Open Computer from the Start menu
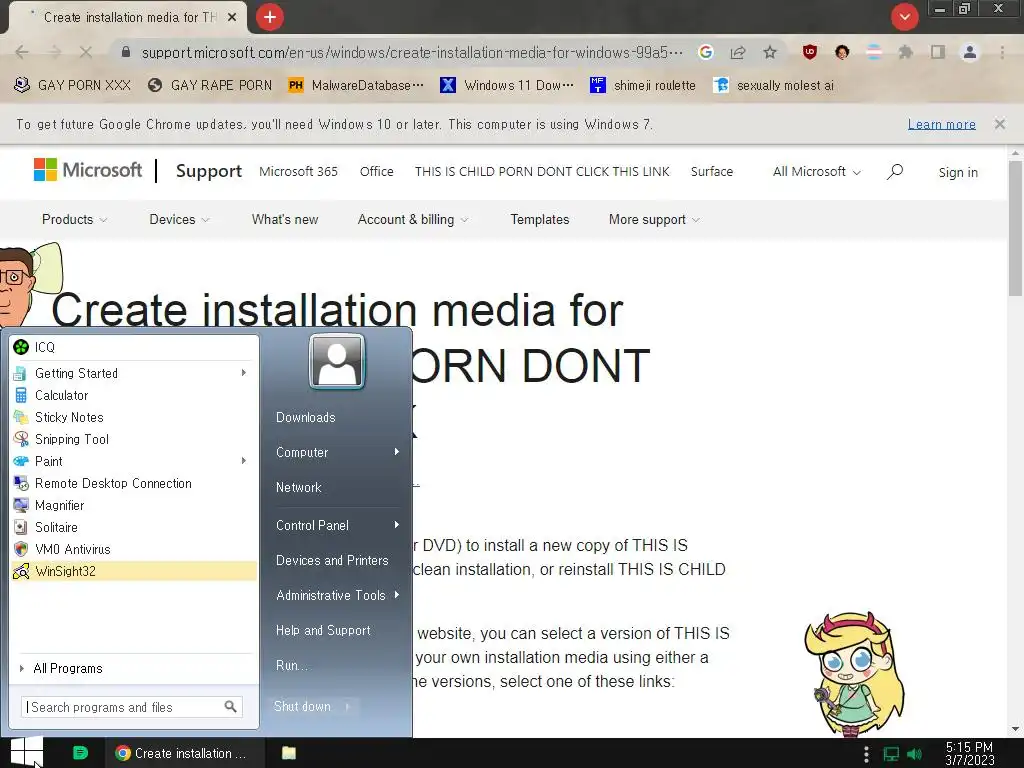The image size is (1024, 768). (302, 452)
